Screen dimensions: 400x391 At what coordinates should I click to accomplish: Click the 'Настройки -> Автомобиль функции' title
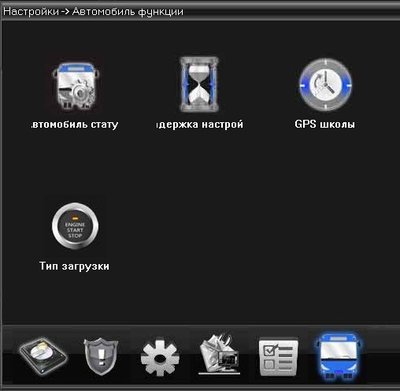(93, 12)
